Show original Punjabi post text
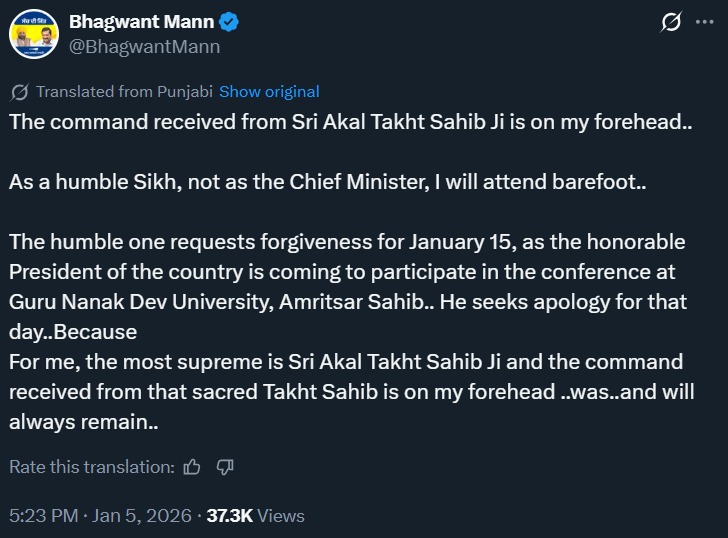Viewport: 728px width, 538px height. pyautogui.click(x=269, y=92)
